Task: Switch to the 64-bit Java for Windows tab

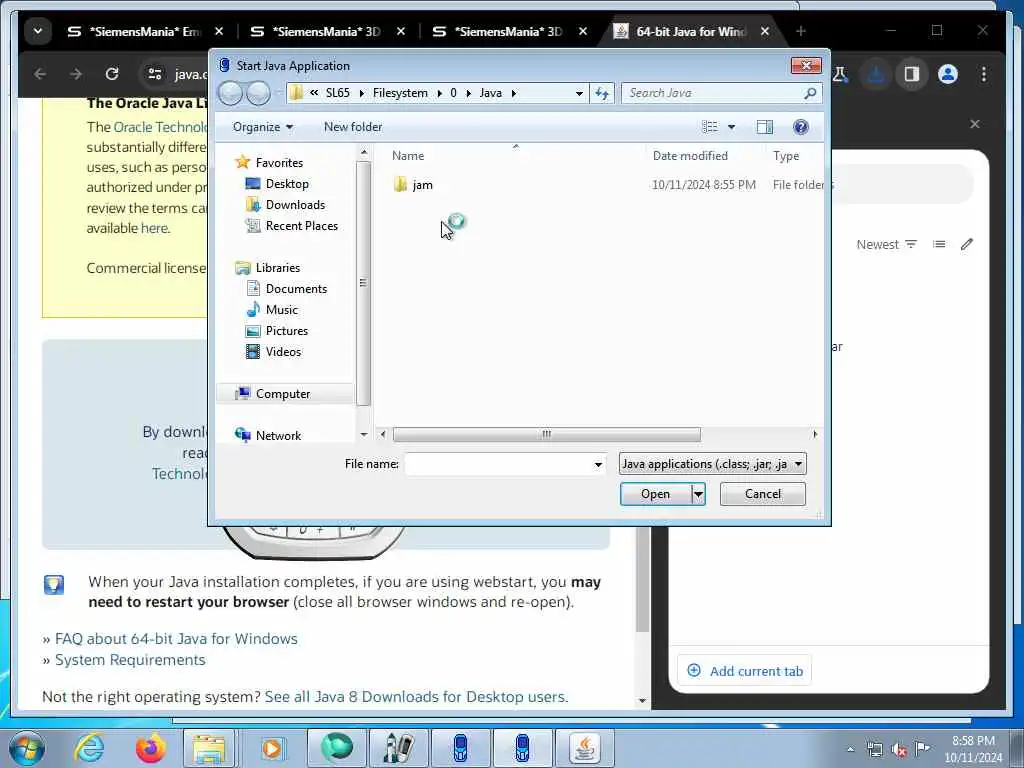Action: pos(692,31)
